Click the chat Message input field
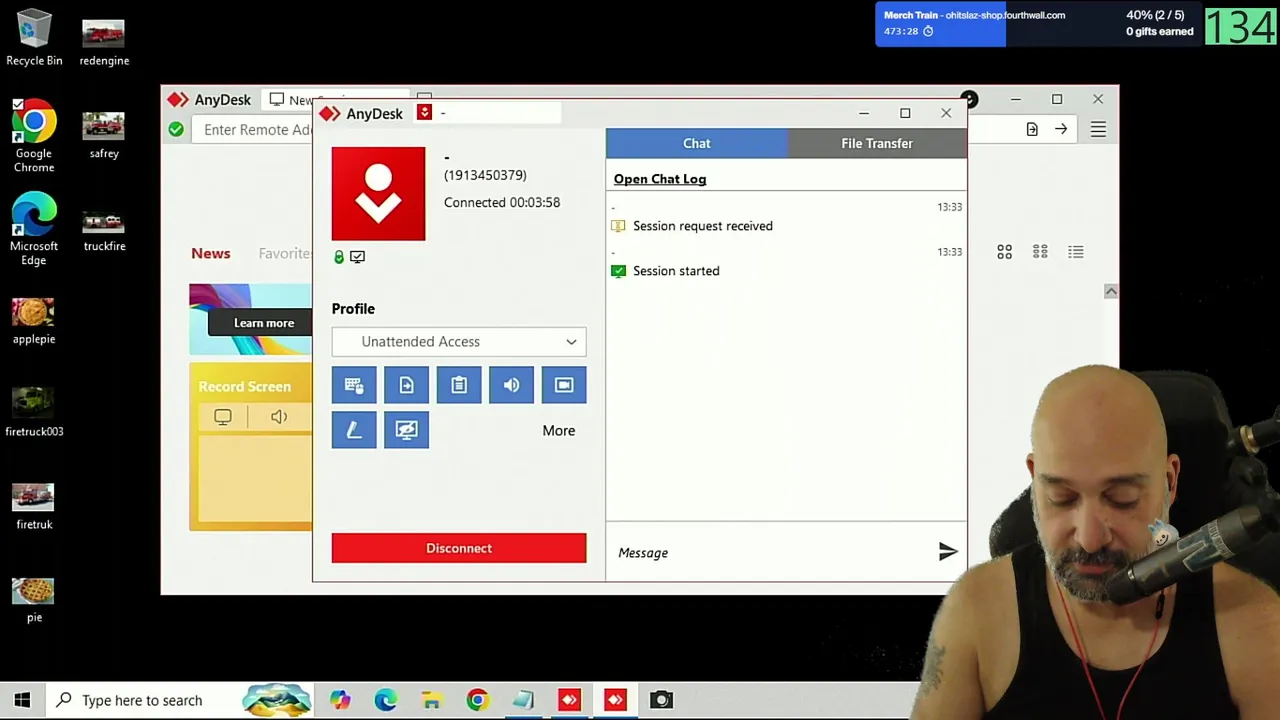This screenshot has height=720, width=1280. tap(770, 552)
